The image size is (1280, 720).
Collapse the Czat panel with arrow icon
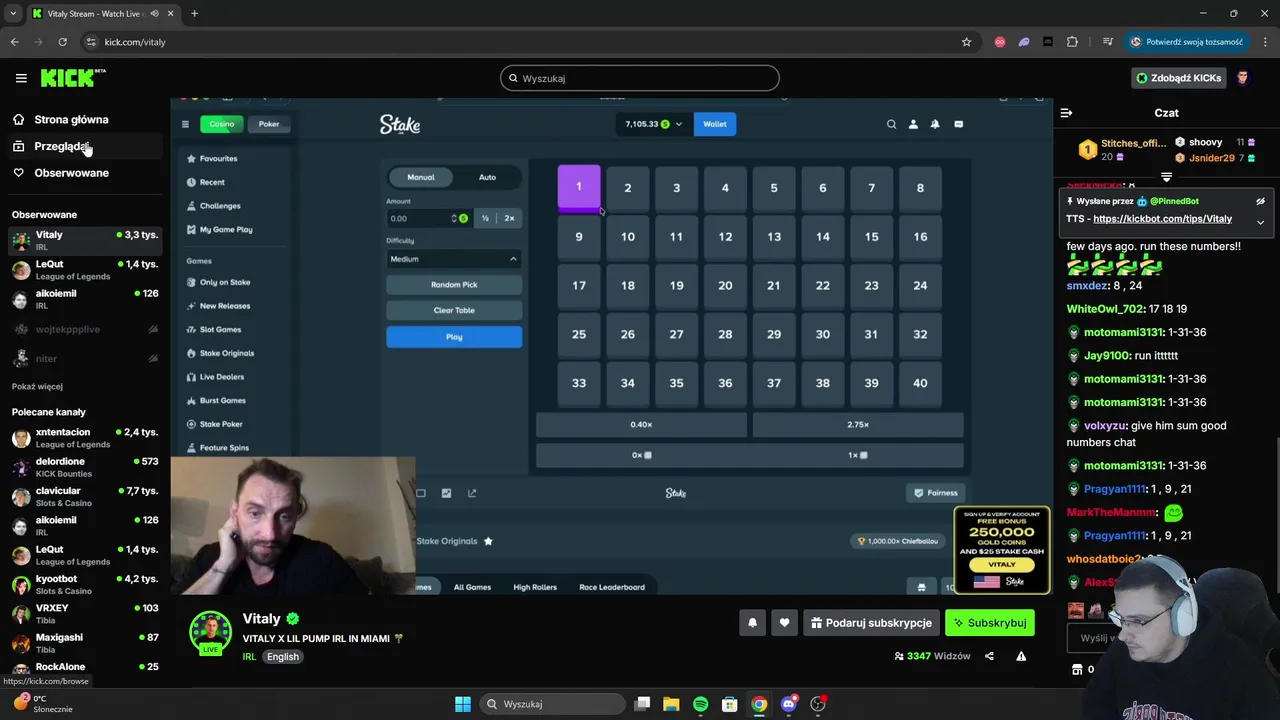pyautogui.click(x=1066, y=113)
